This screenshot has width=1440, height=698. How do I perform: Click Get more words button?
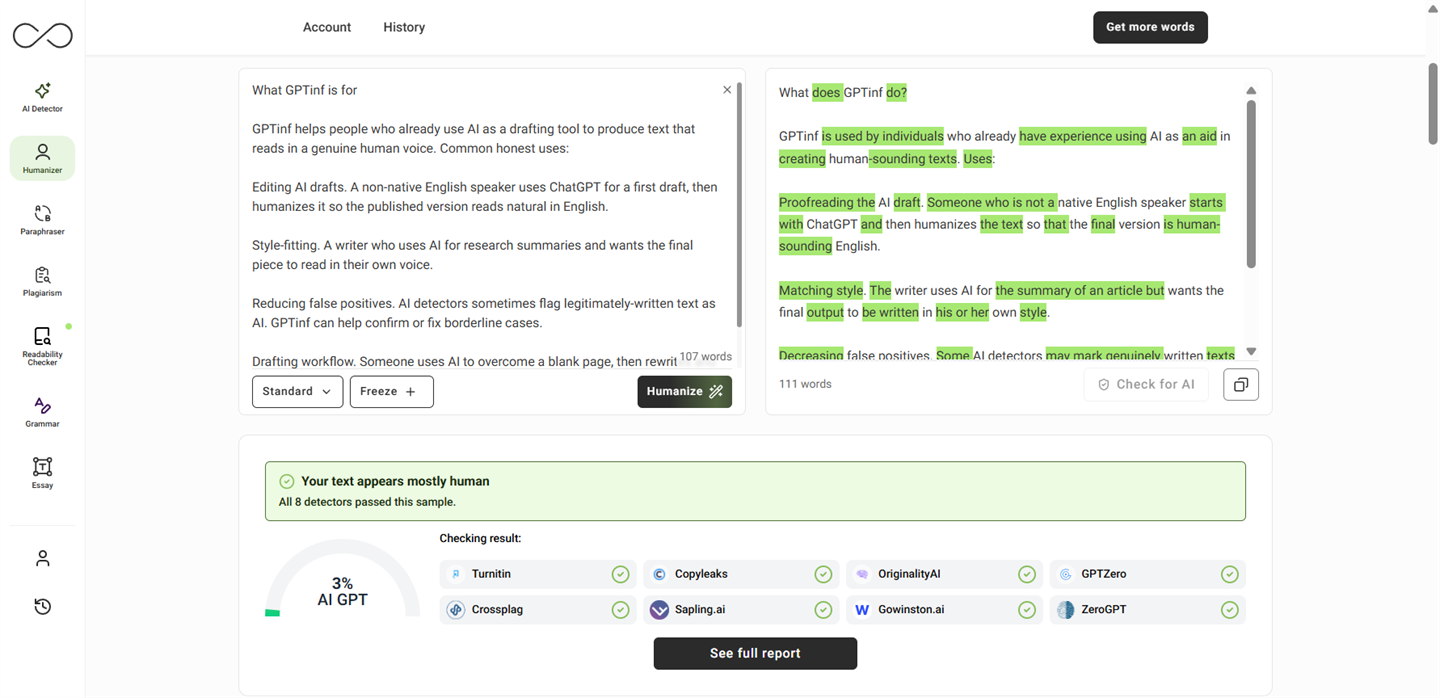1150,27
